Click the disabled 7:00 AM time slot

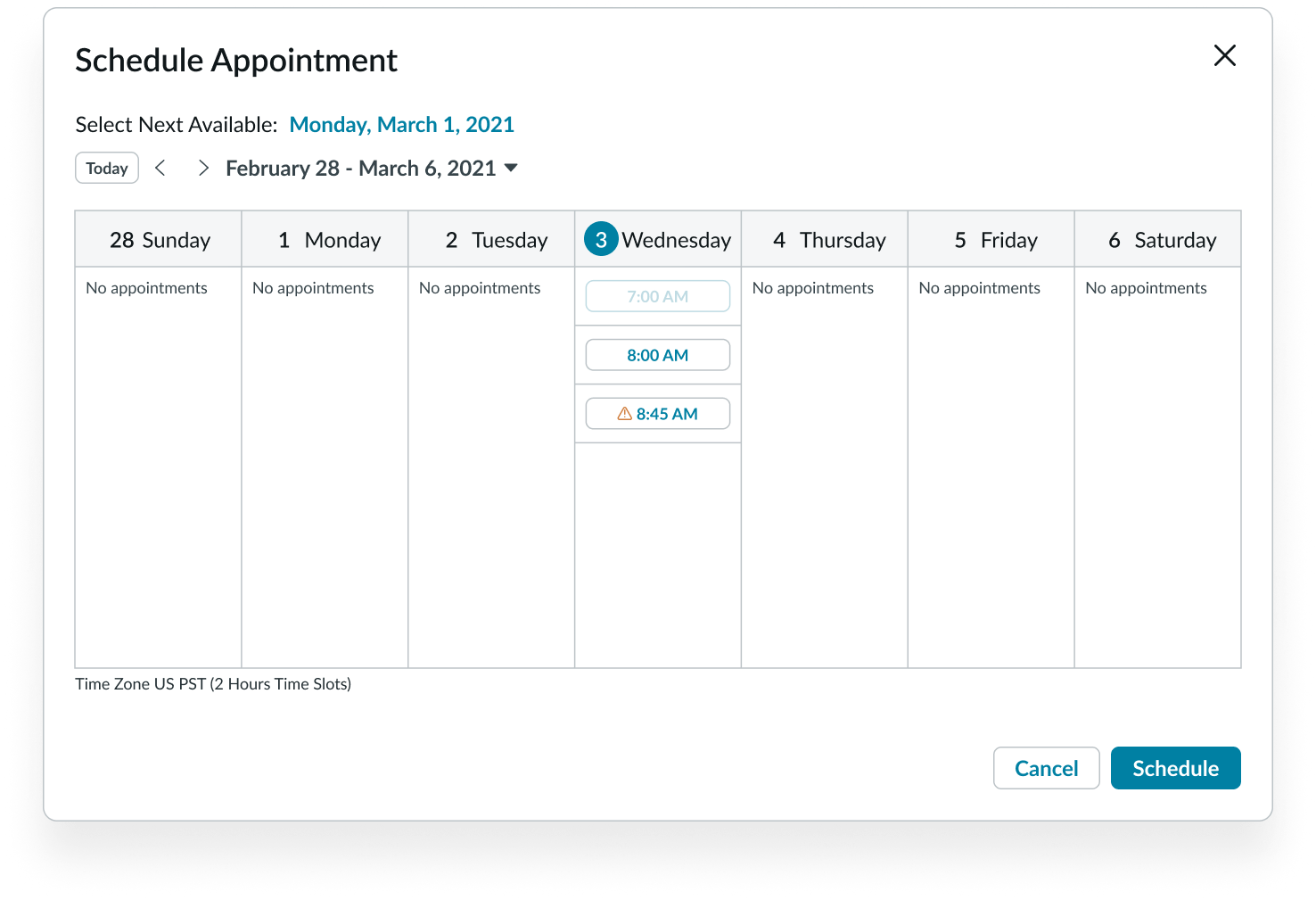(x=657, y=295)
